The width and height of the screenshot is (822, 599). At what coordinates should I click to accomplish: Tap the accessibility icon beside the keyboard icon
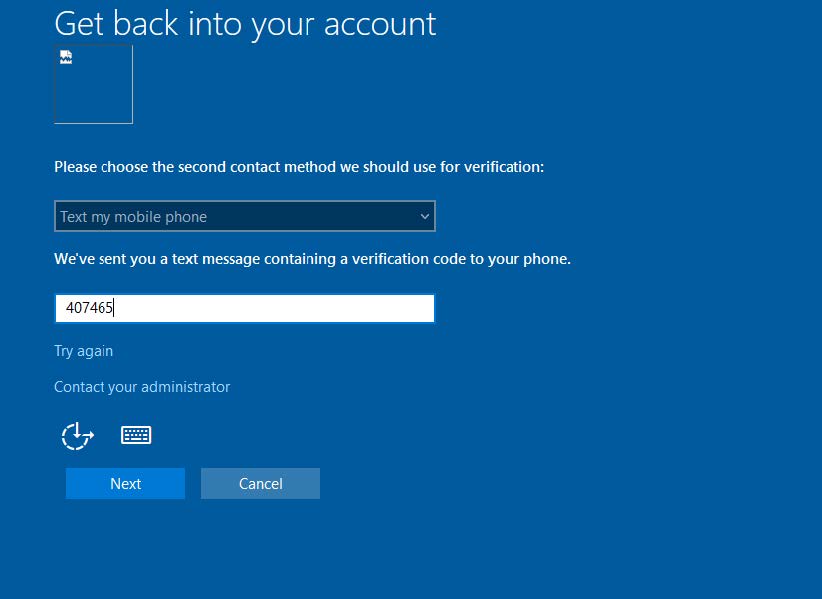click(x=77, y=435)
